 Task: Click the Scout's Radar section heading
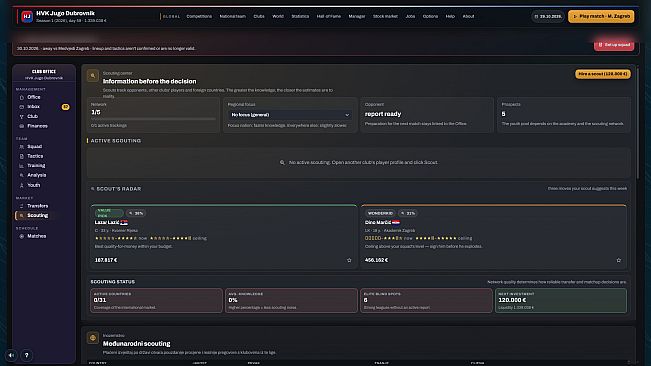tap(119, 189)
